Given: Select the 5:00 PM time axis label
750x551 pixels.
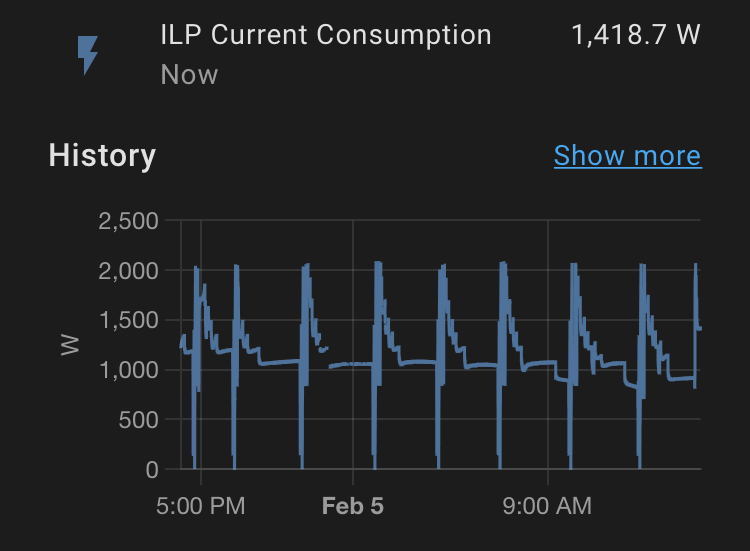Looking at the screenshot, I should point(201,506).
